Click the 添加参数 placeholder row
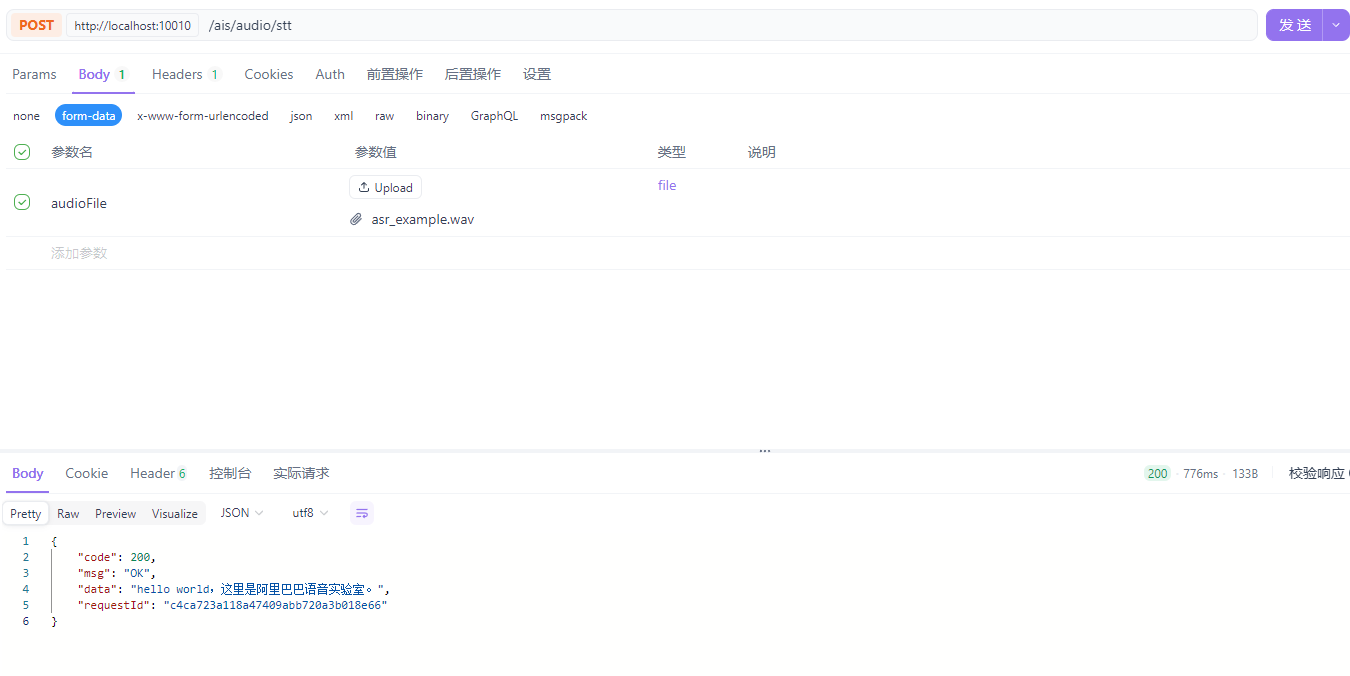1350x676 pixels. coord(79,253)
